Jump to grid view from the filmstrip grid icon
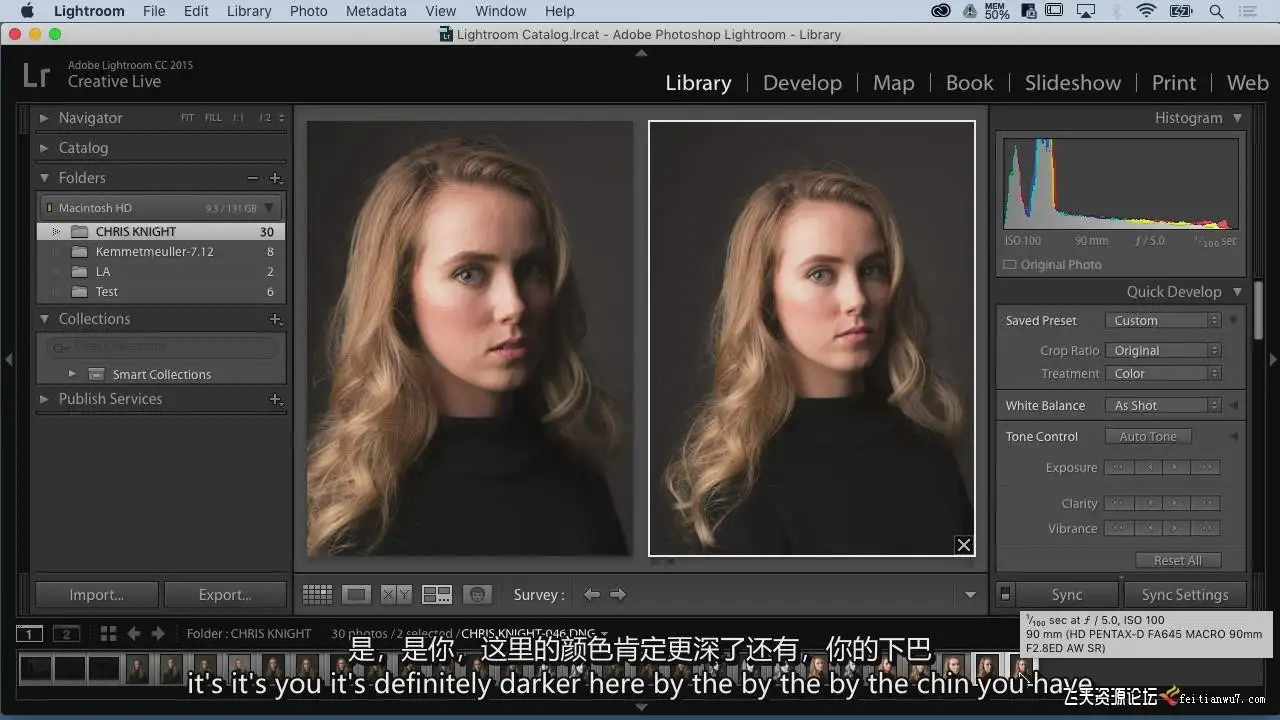The height and width of the screenshot is (720, 1280). 108,633
